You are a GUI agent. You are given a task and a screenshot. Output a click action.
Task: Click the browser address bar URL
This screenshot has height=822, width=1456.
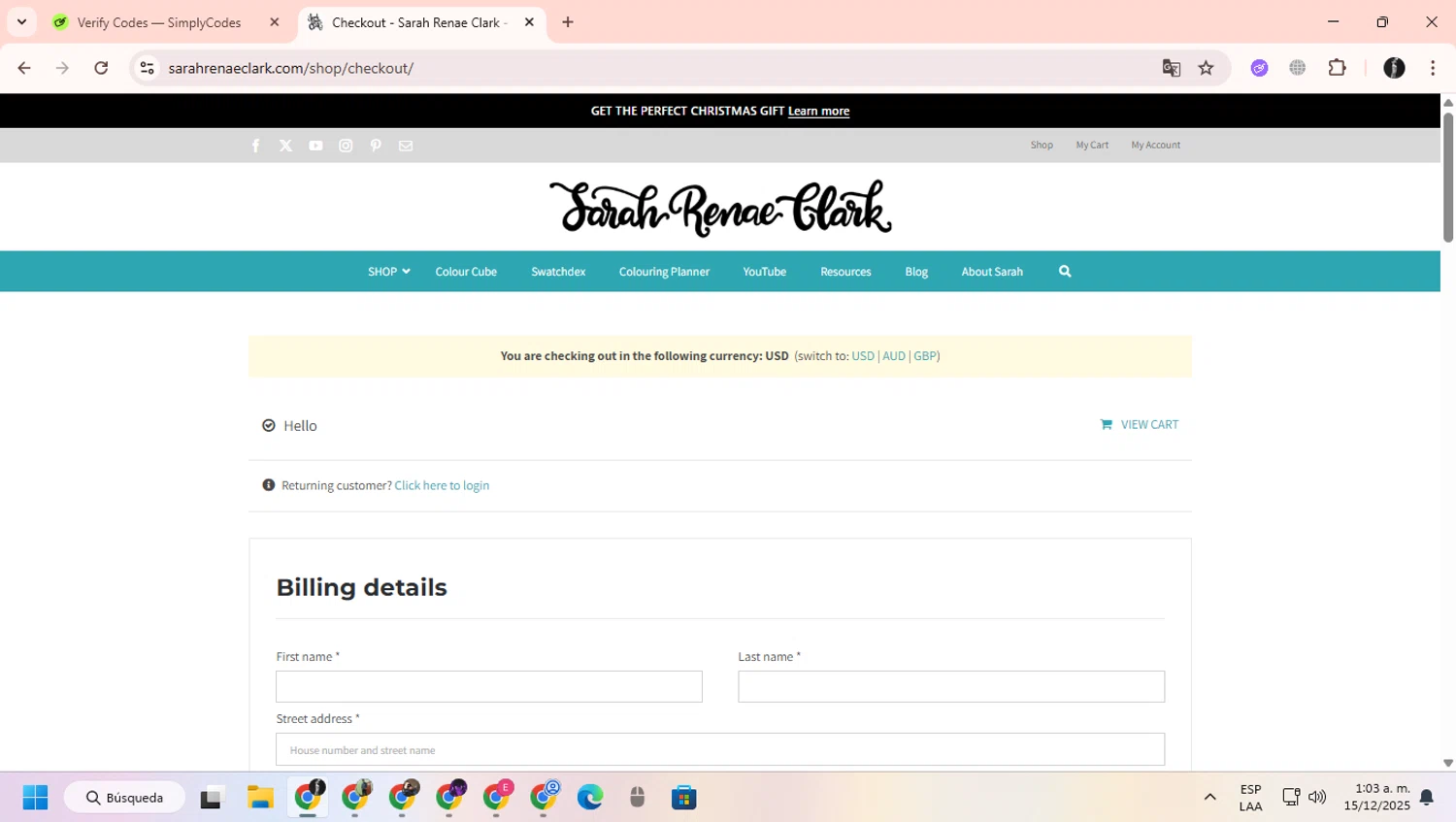(x=291, y=68)
